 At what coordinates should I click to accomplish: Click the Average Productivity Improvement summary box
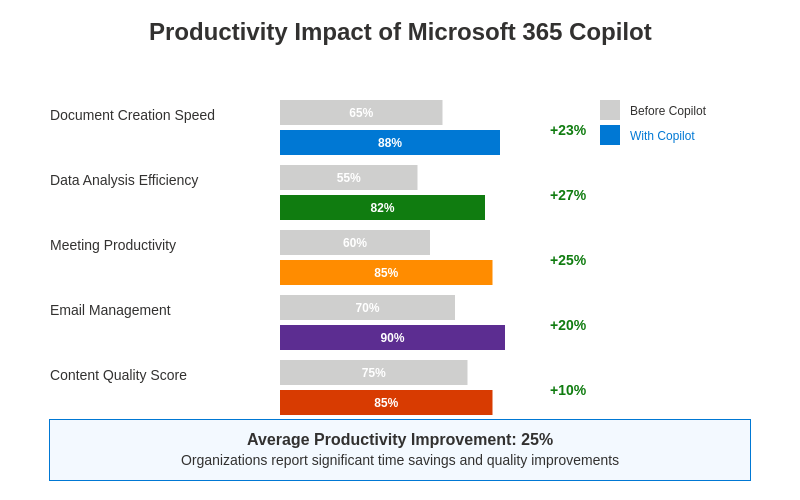tap(400, 450)
